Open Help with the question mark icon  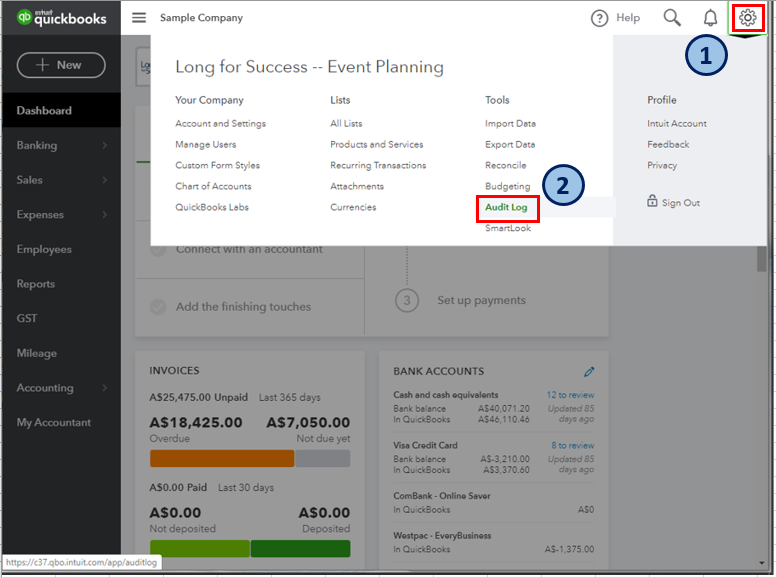600,18
